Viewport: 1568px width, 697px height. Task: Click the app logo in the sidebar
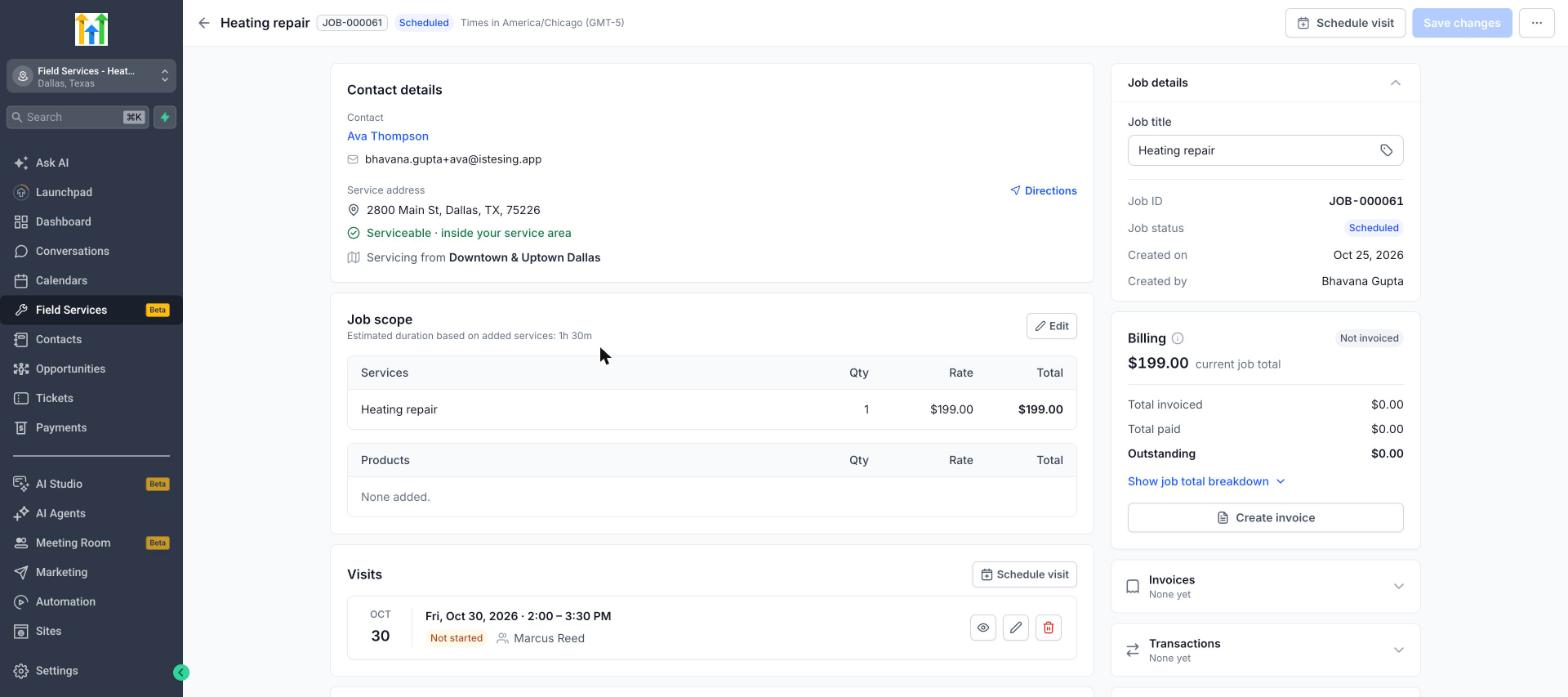click(x=91, y=29)
